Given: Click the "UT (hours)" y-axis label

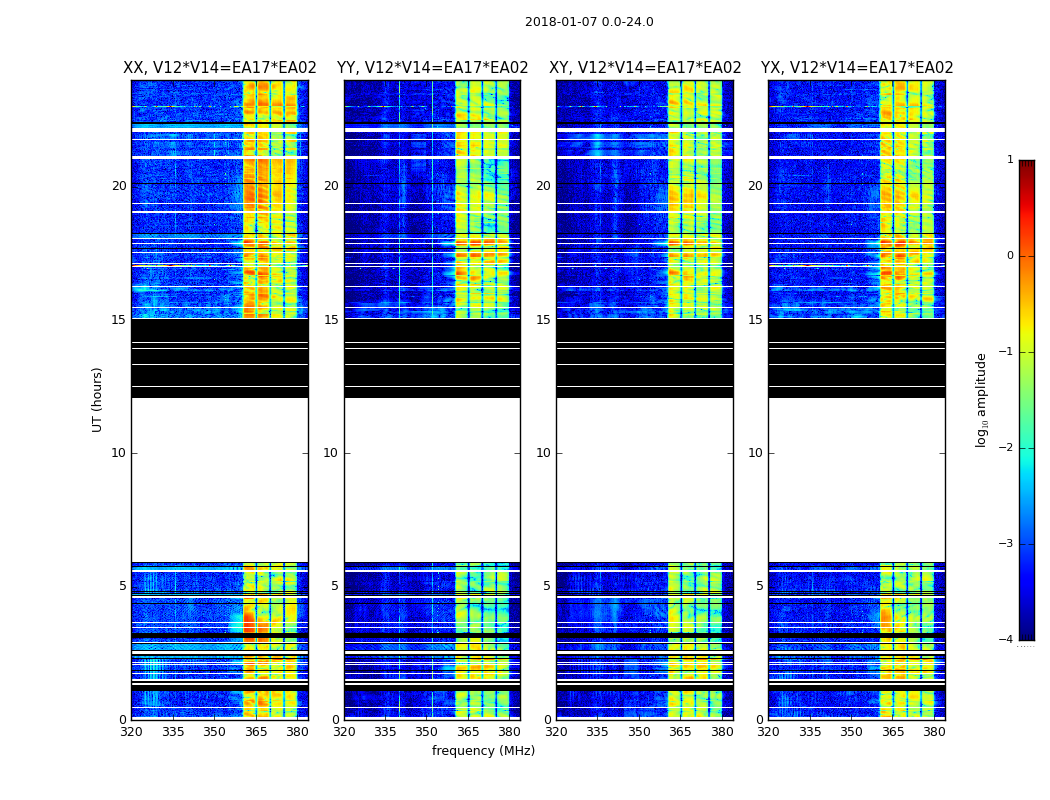Looking at the screenshot, I should (98, 399).
